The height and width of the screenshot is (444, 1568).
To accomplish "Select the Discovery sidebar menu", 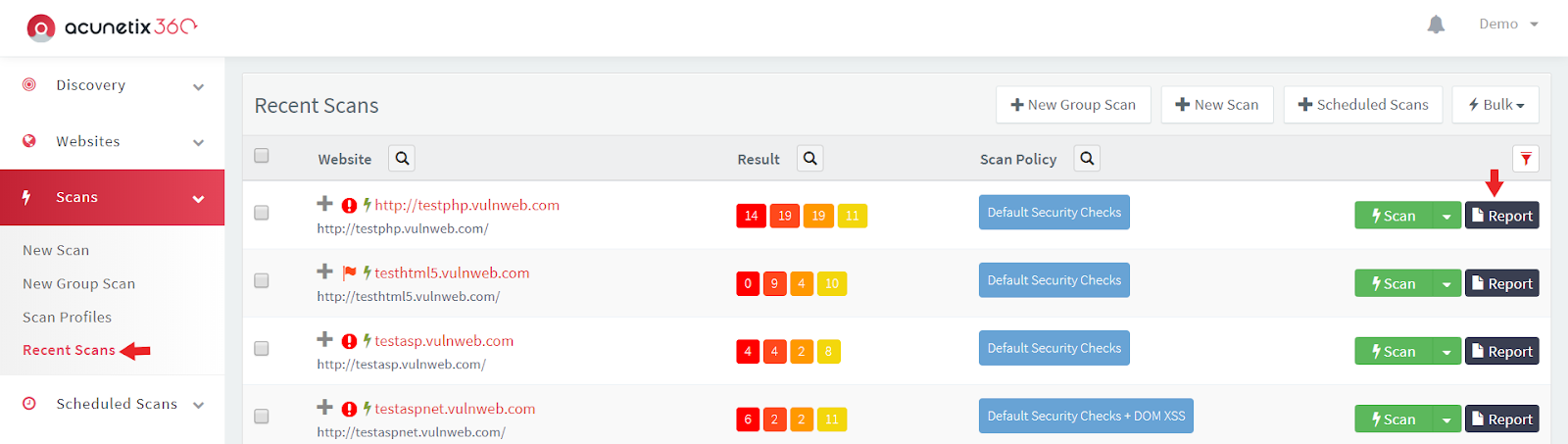I will pyautogui.click(x=112, y=85).
